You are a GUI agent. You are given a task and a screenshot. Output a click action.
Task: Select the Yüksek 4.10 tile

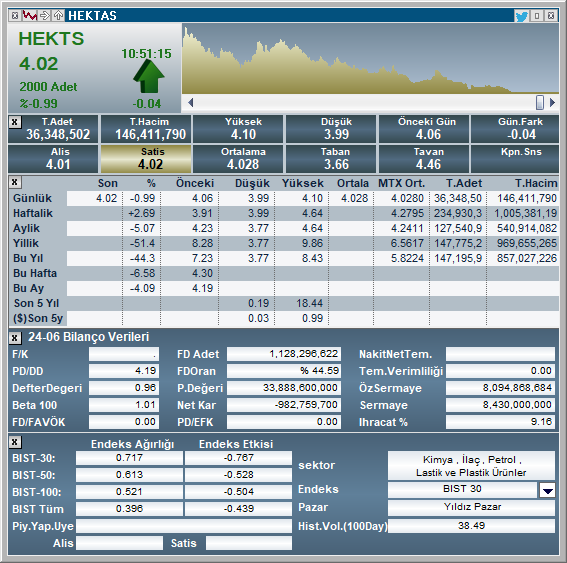coord(238,129)
